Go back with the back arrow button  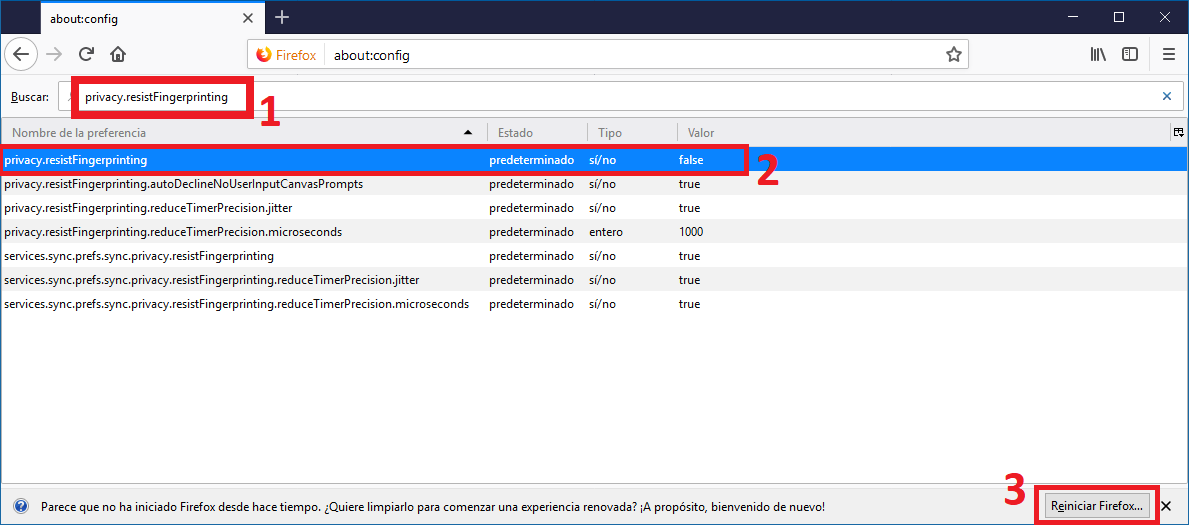(x=21, y=55)
